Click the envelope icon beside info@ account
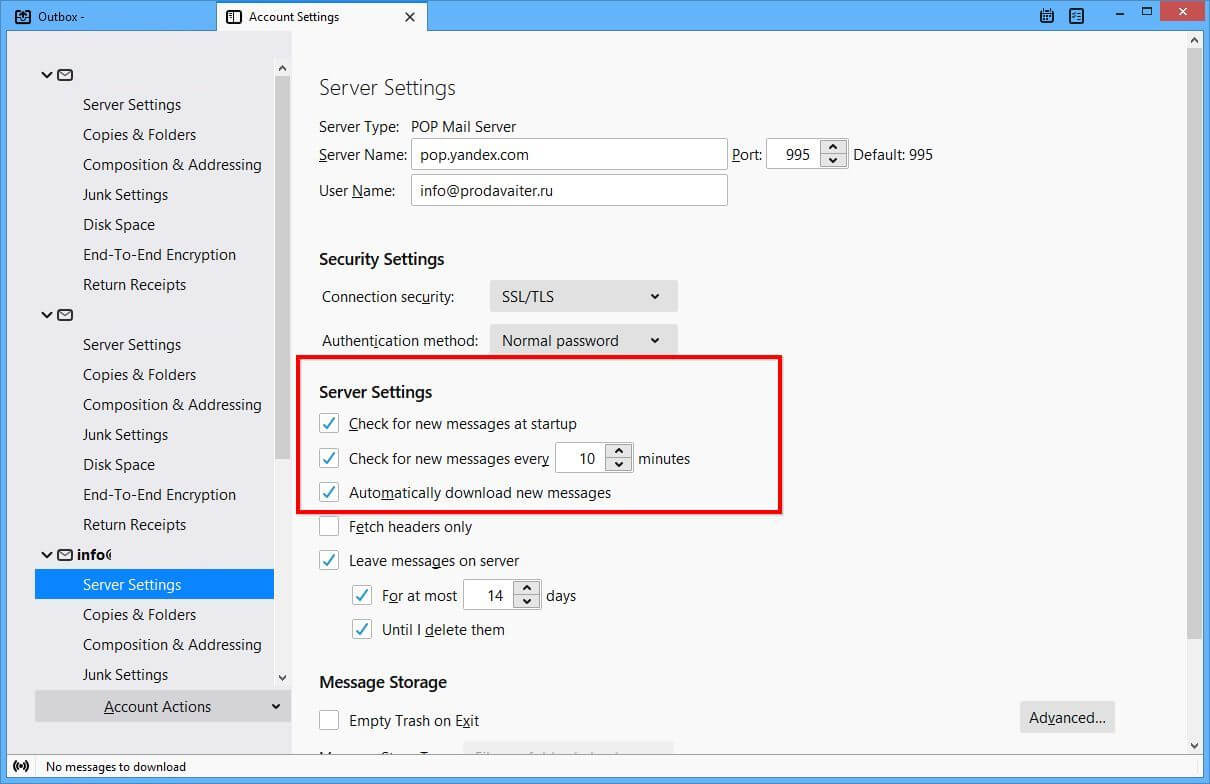Screen dimensions: 1210x784 (65, 555)
